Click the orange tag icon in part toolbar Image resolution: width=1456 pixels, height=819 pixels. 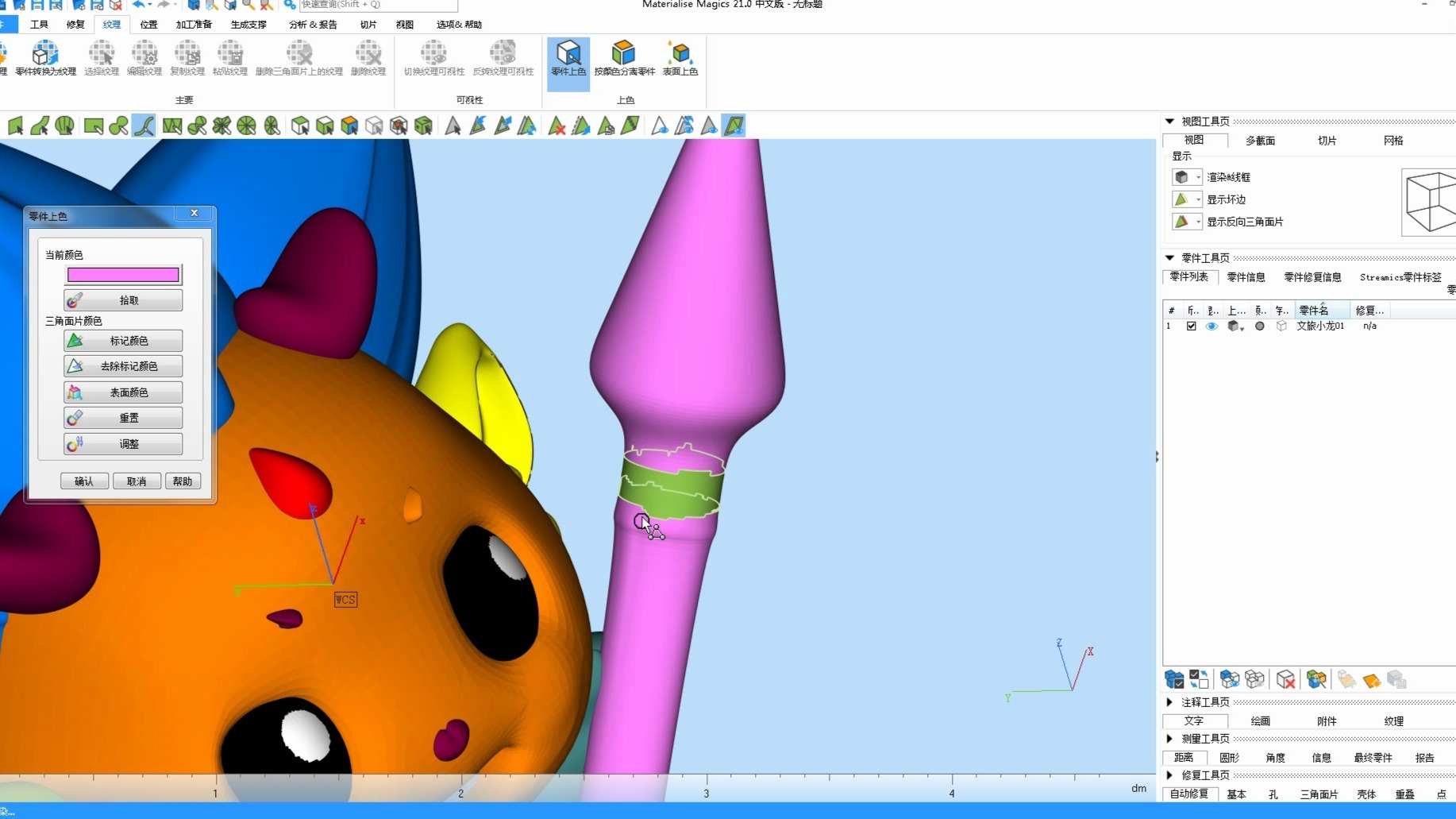[x=1371, y=680]
